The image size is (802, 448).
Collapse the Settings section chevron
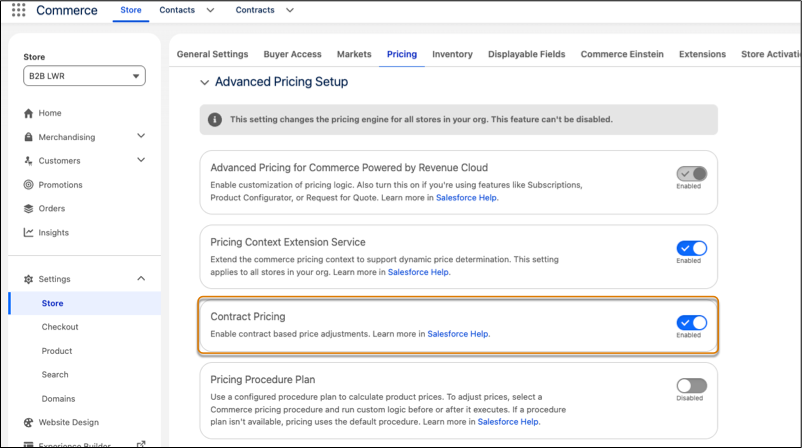[x=141, y=279]
